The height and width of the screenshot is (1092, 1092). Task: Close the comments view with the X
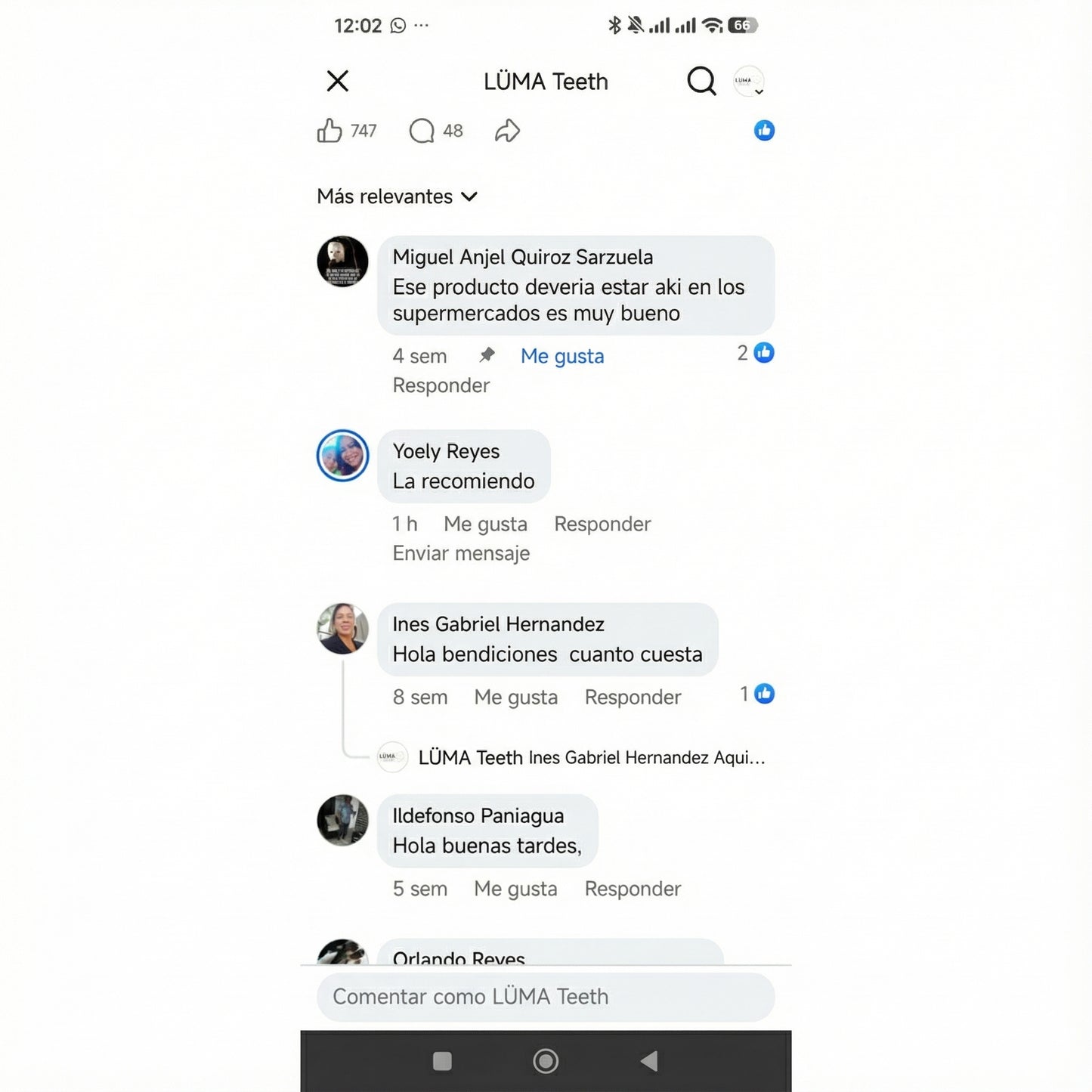tap(338, 81)
